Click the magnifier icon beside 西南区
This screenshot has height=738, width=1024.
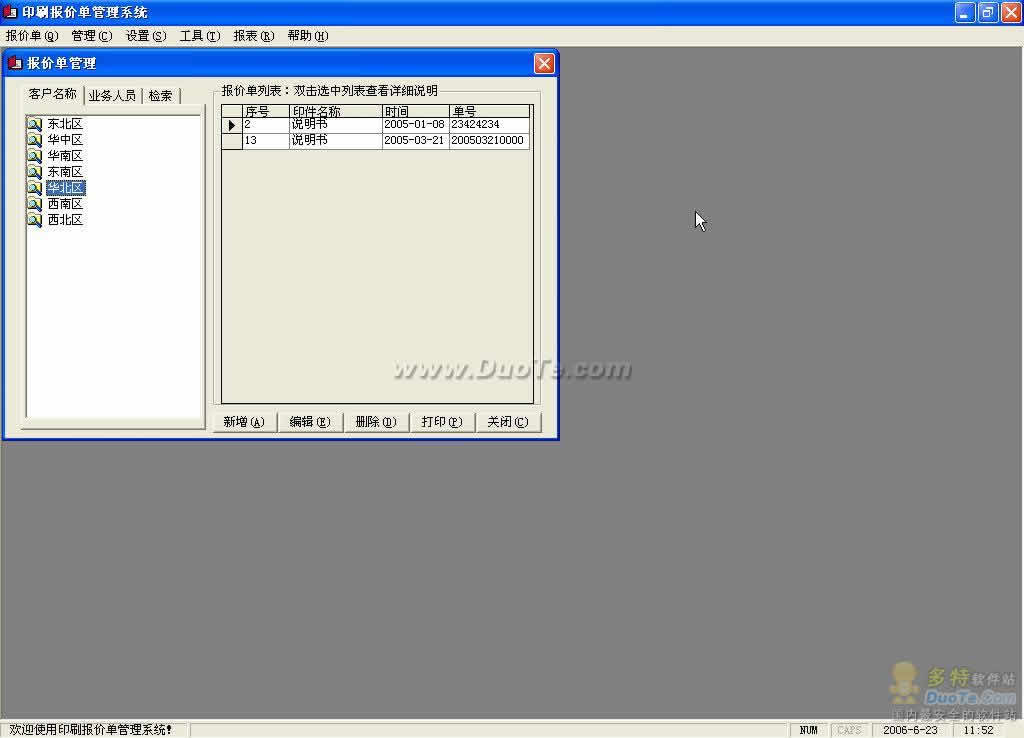pyautogui.click(x=35, y=204)
